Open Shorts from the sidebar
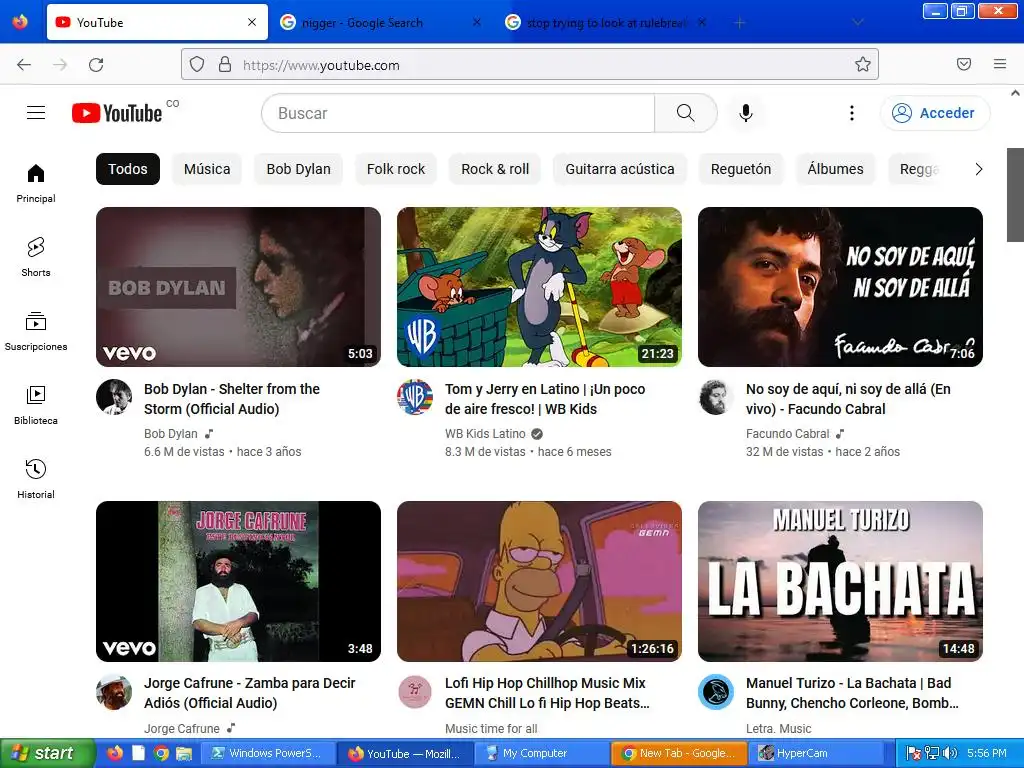1024x768 pixels. 36,257
